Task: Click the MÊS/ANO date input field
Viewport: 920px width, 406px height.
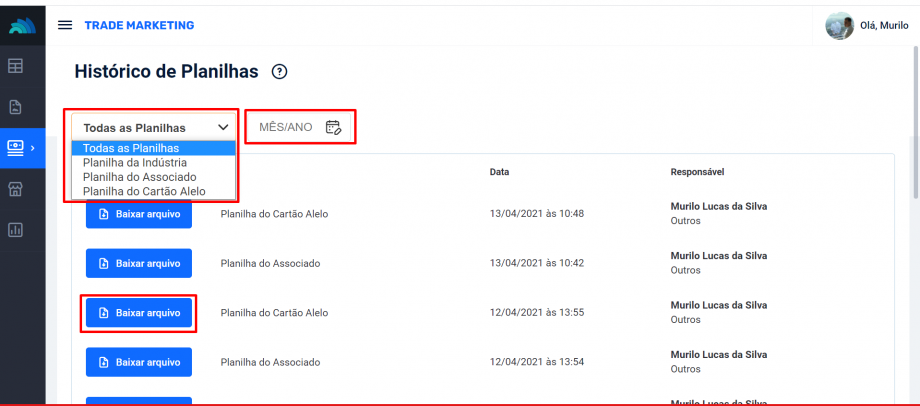Action: (286, 127)
